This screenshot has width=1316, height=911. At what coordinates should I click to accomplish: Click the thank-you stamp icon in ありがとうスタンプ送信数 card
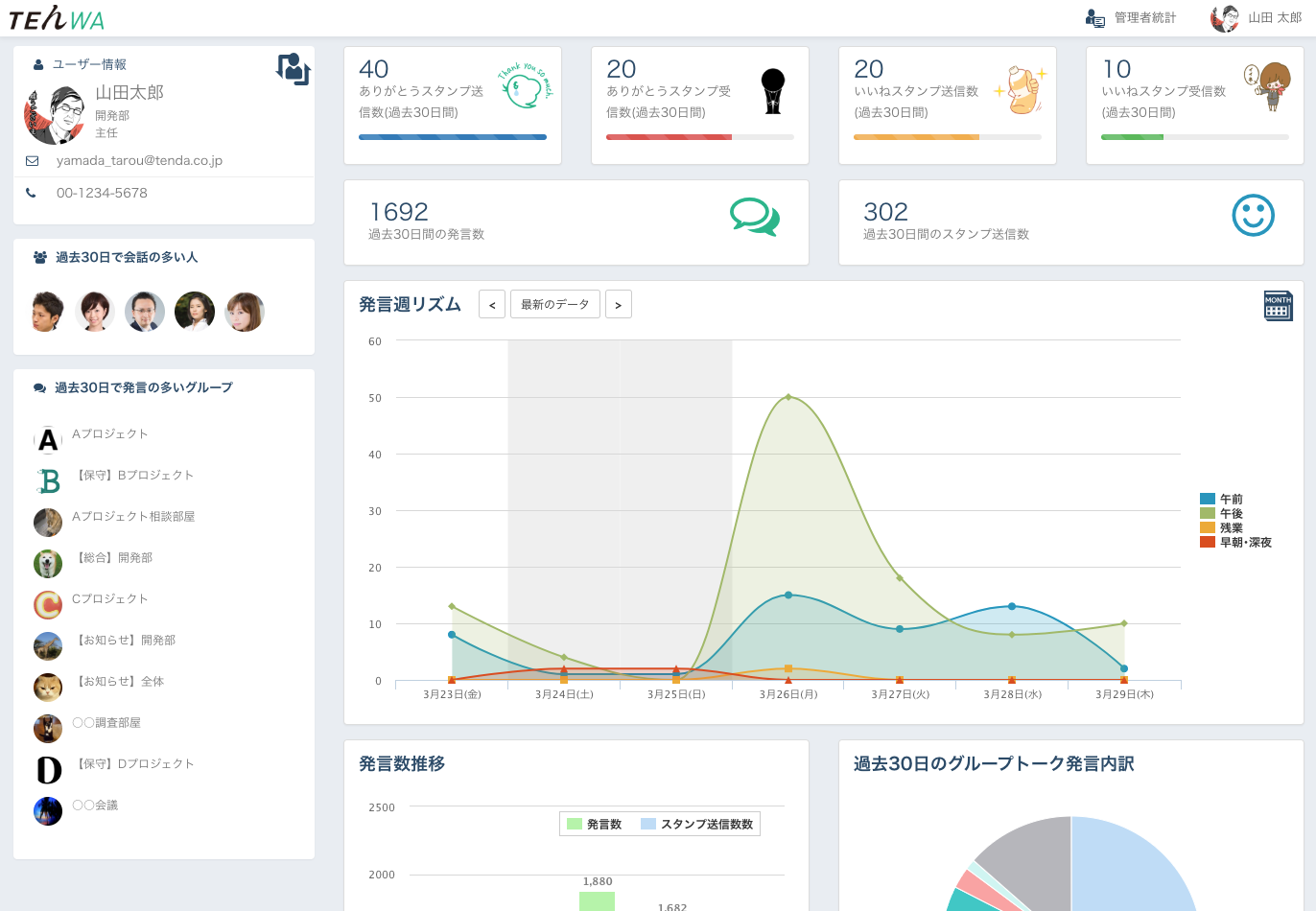click(x=525, y=86)
